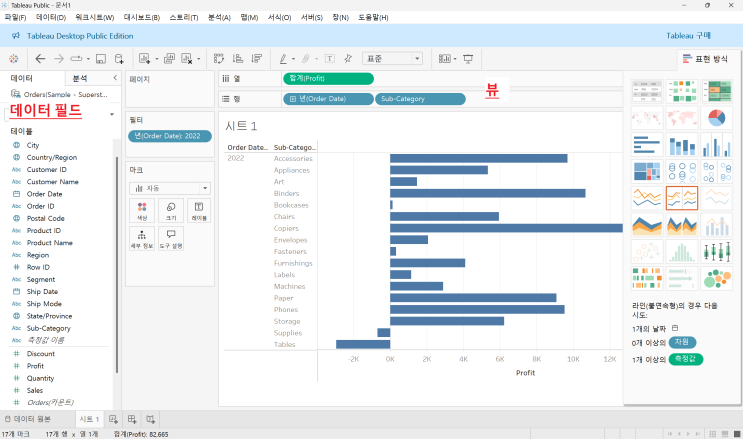Click the Duplicate sheet icon
Screen dimensions: 743x439
[169, 59]
